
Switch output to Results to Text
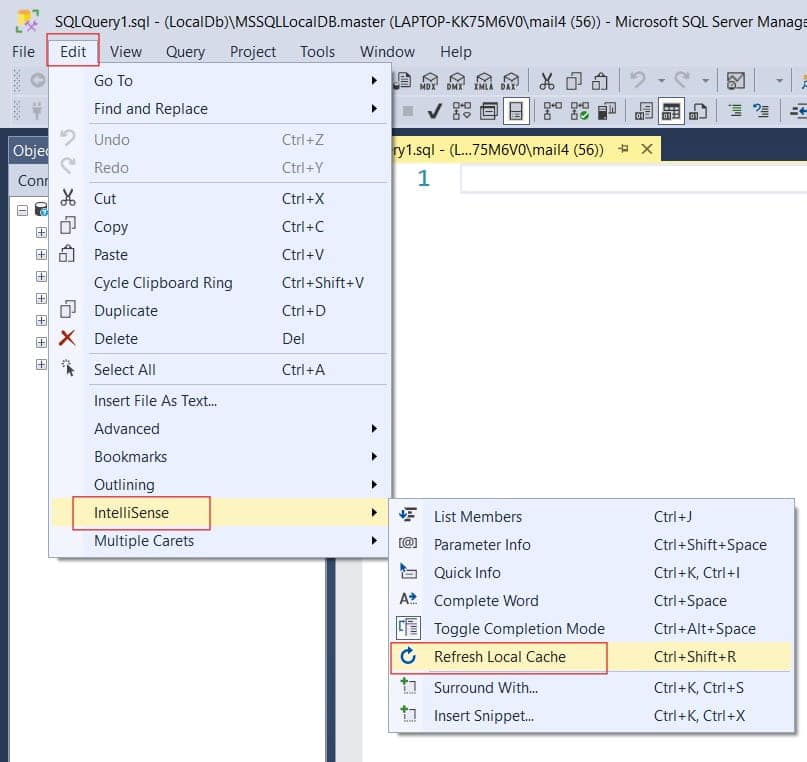click(644, 111)
